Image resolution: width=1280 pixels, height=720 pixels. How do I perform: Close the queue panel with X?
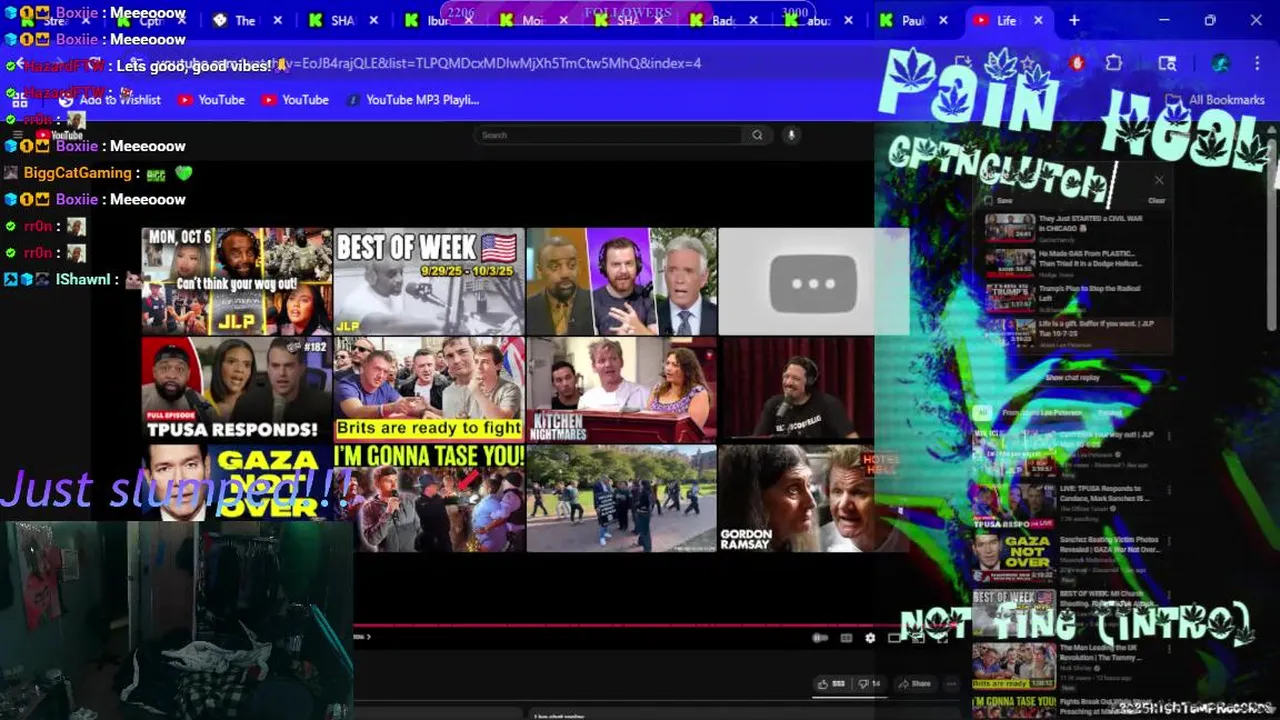pyautogui.click(x=1159, y=180)
